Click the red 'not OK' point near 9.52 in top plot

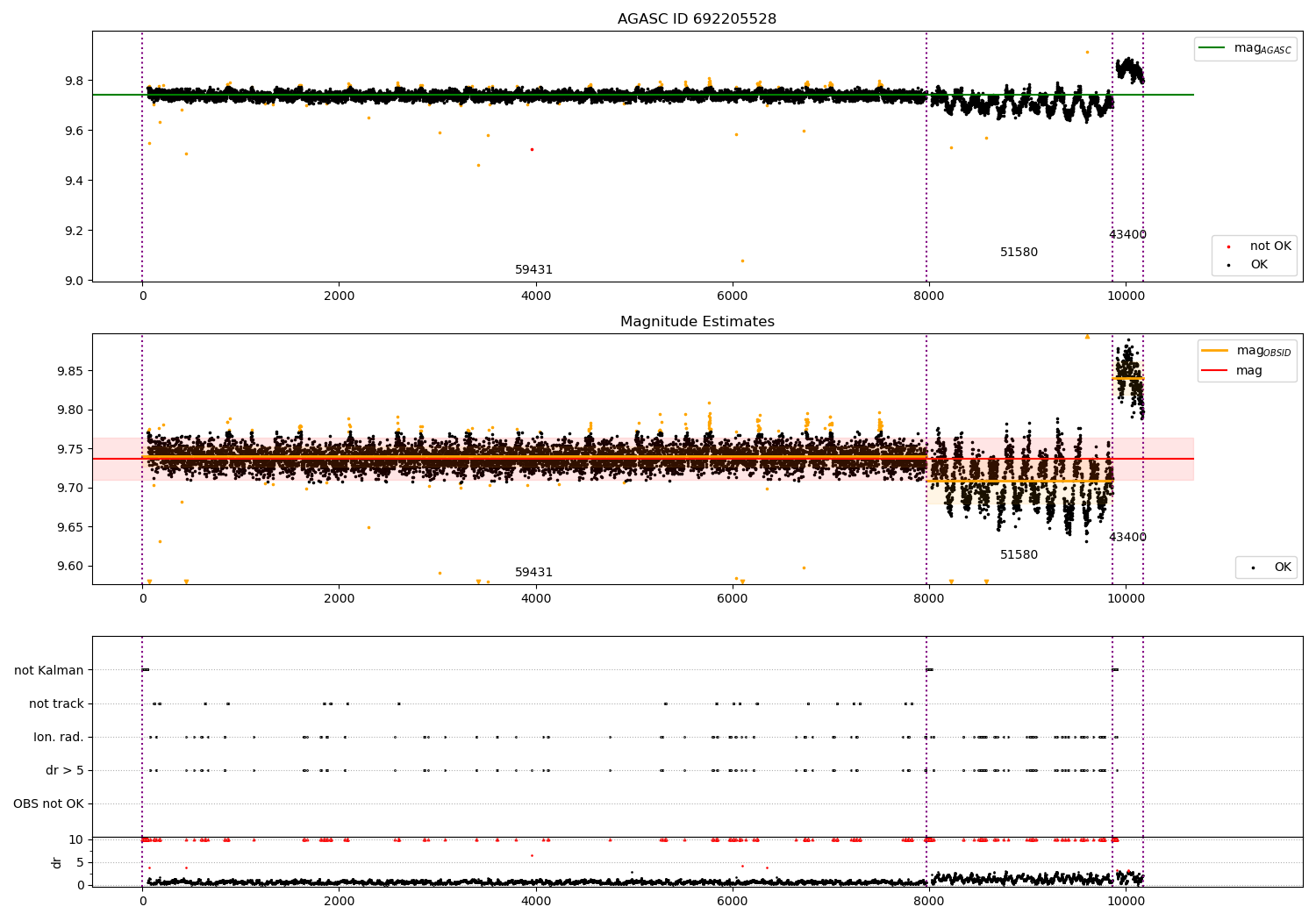point(532,149)
